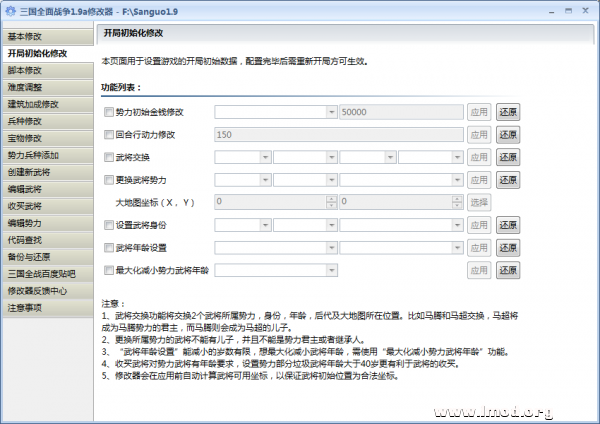Check the 武将交换 option
600x424 pixels.
(109, 157)
